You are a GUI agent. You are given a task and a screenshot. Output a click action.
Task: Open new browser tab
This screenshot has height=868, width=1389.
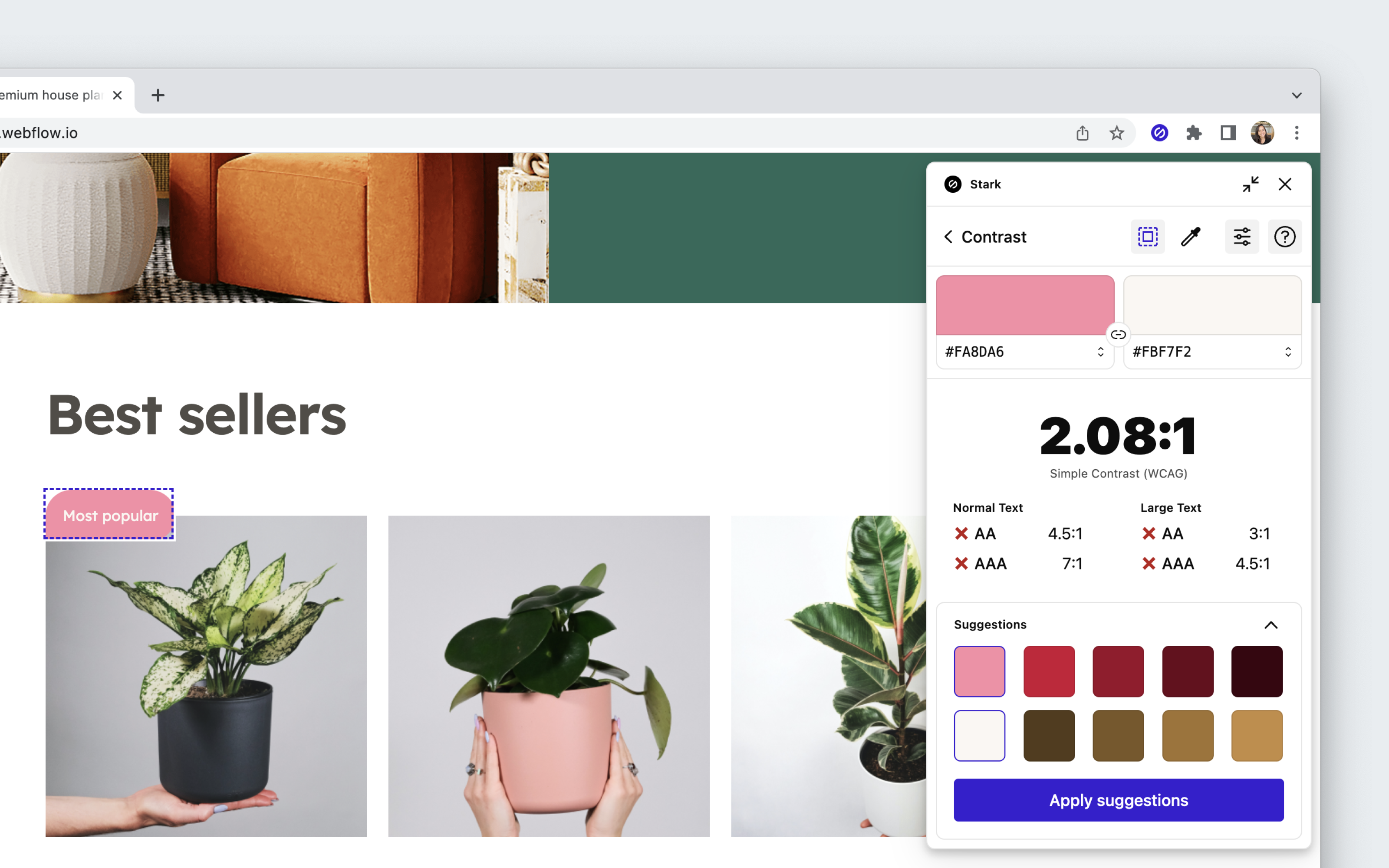[157, 95]
